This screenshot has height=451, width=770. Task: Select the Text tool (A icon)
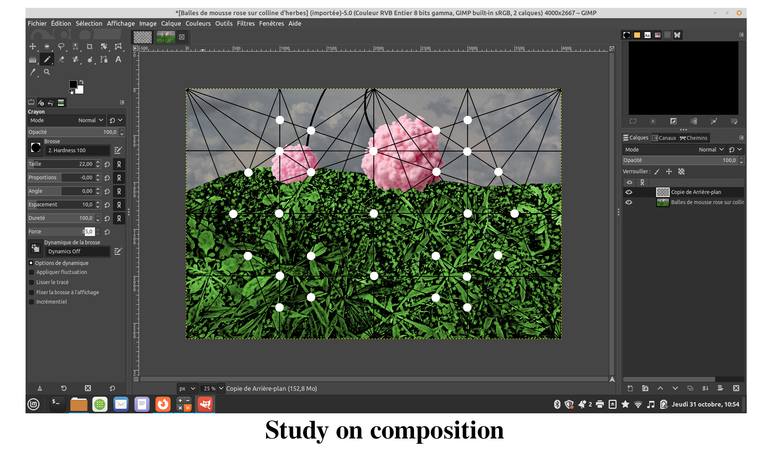coord(118,59)
